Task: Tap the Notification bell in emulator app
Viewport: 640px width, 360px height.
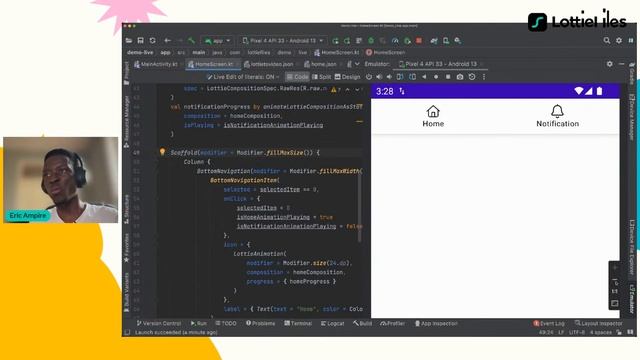Action: (558, 116)
